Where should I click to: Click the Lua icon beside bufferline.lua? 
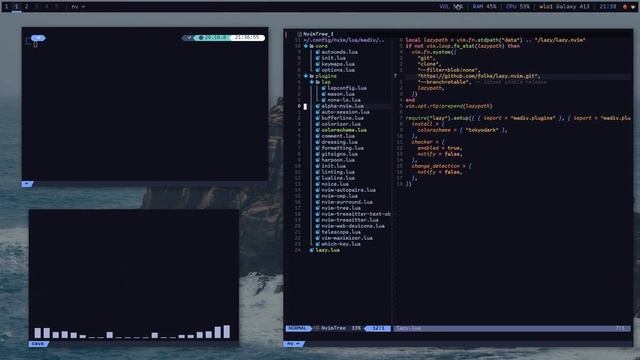coord(318,118)
